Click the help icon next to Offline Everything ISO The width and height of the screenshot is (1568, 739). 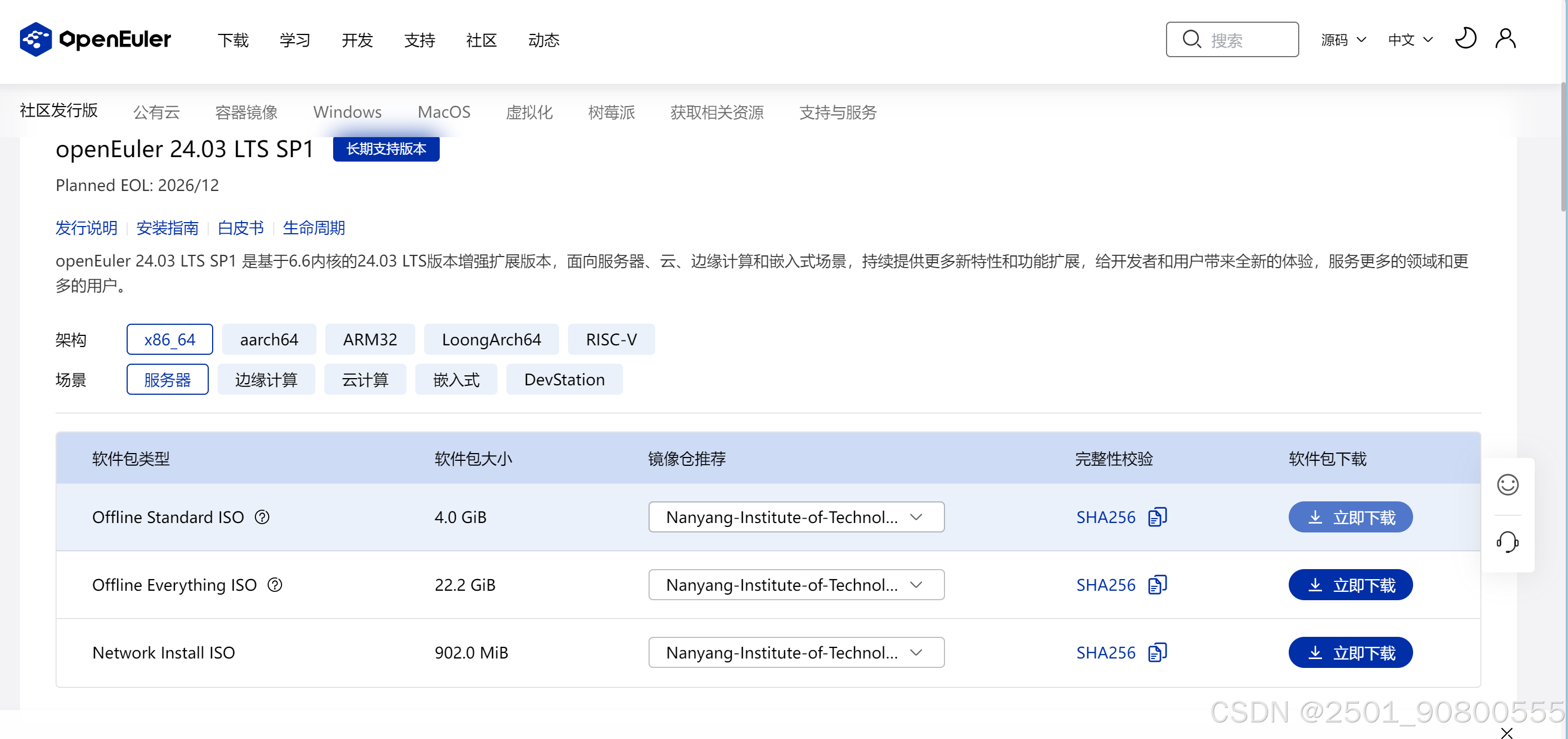[x=275, y=585]
